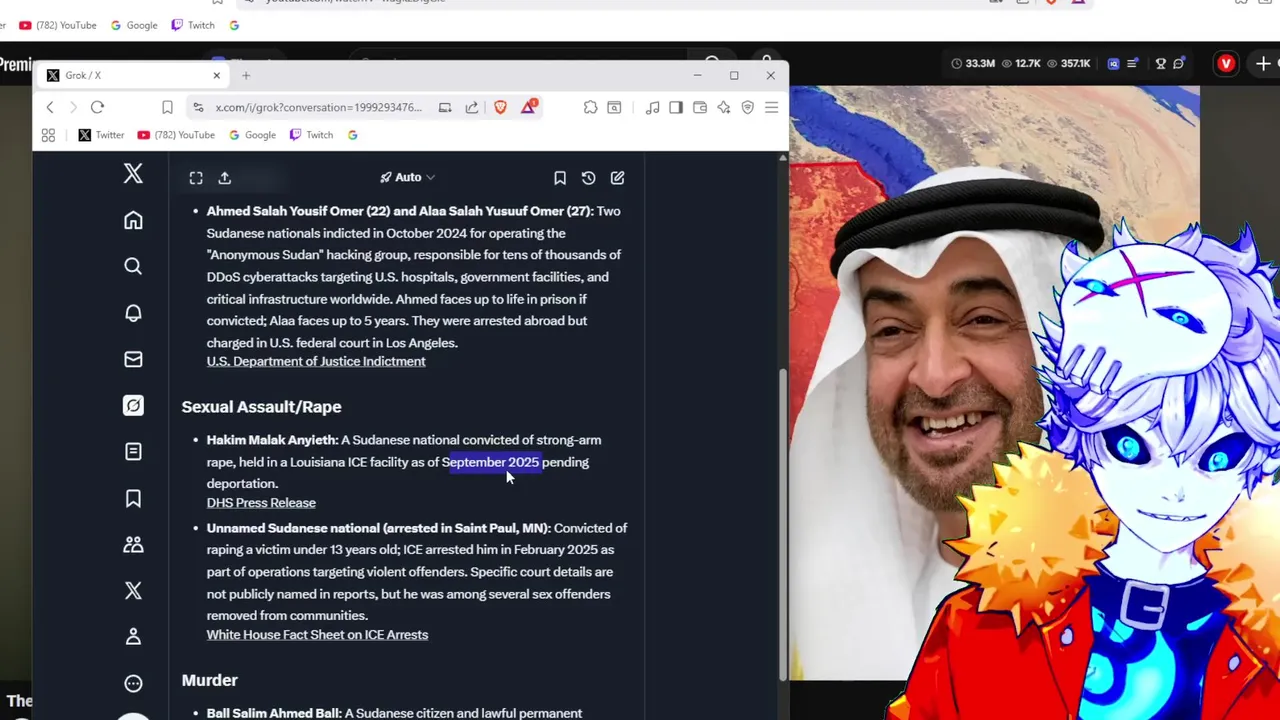The image size is (1280, 720).
Task: Open site settings icon in address bar
Action: tap(198, 107)
